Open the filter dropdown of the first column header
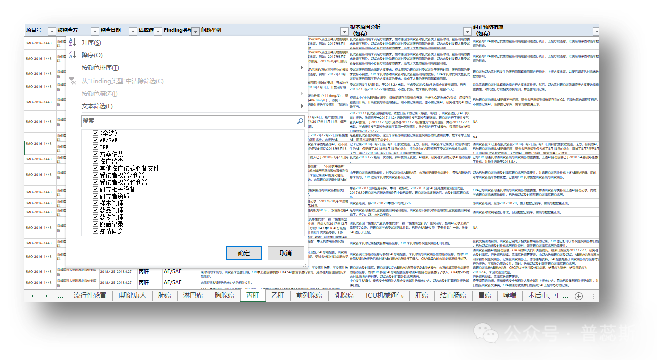Image resolution: width=657 pixels, height=360 pixels. (52, 31)
